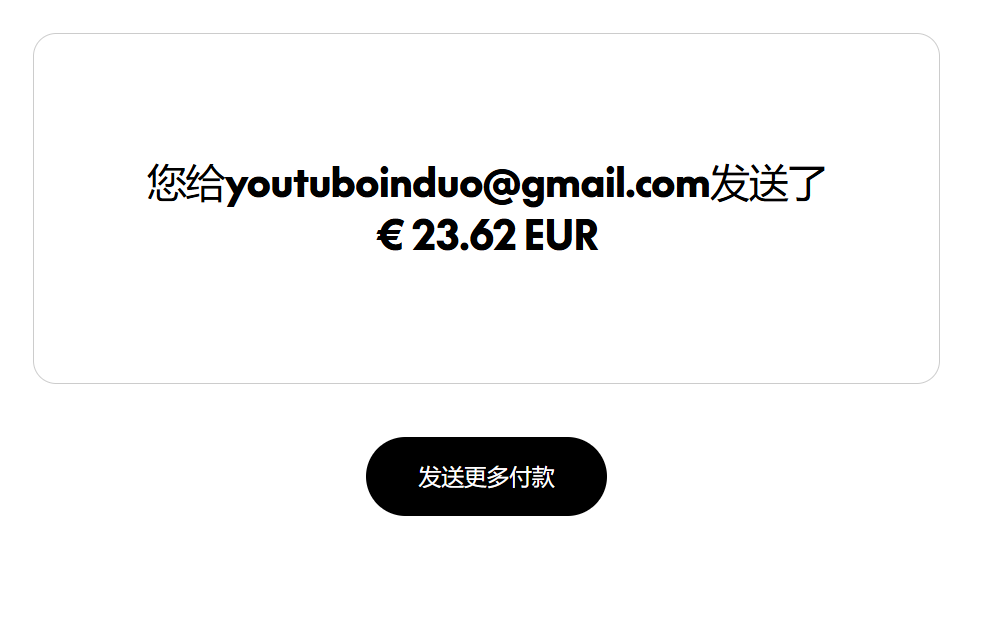Click the youtuboinduo username portion
Image resolution: width=993 pixels, height=618 pixels.
(355, 186)
